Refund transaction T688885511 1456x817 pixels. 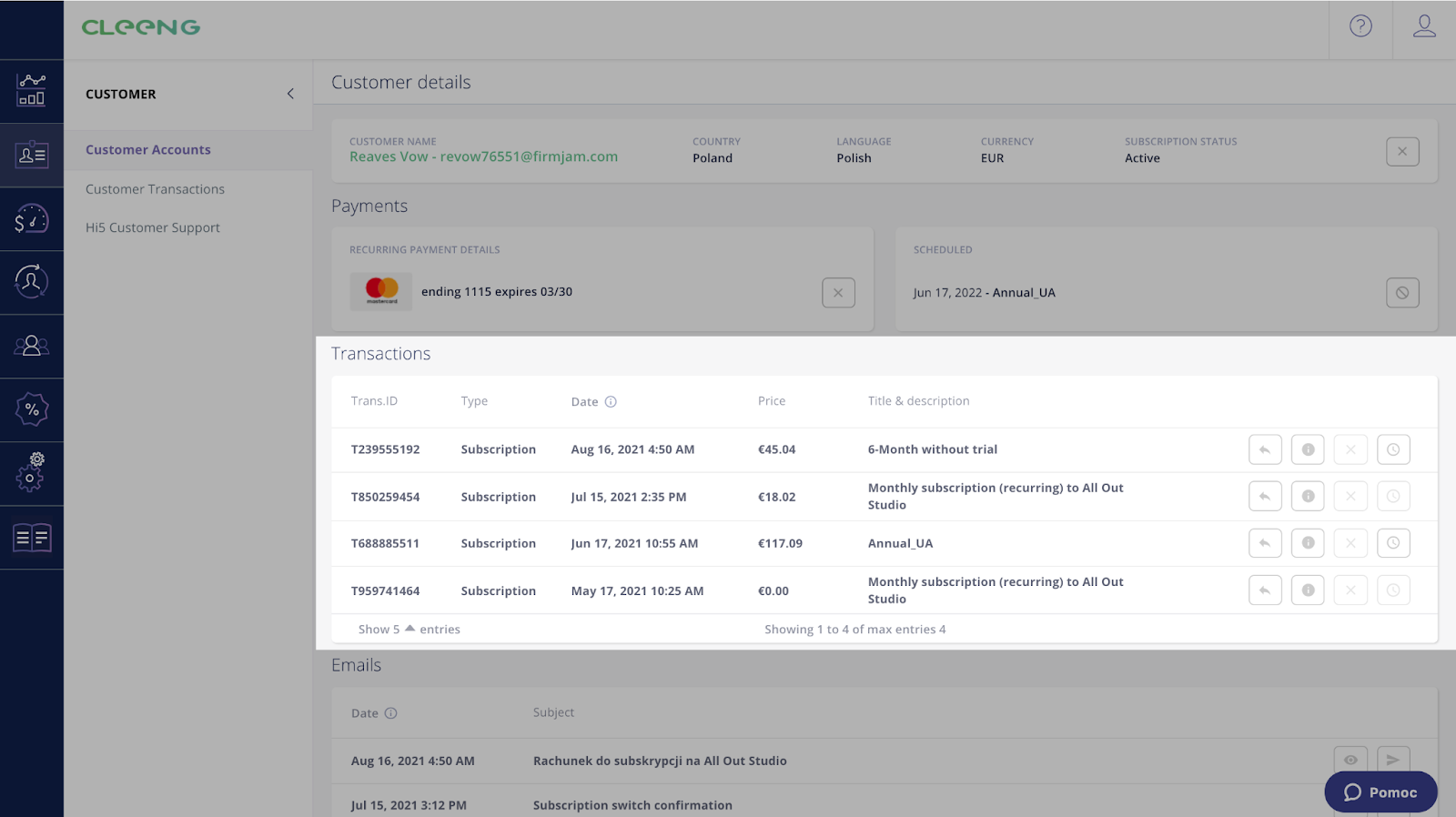[1265, 543]
